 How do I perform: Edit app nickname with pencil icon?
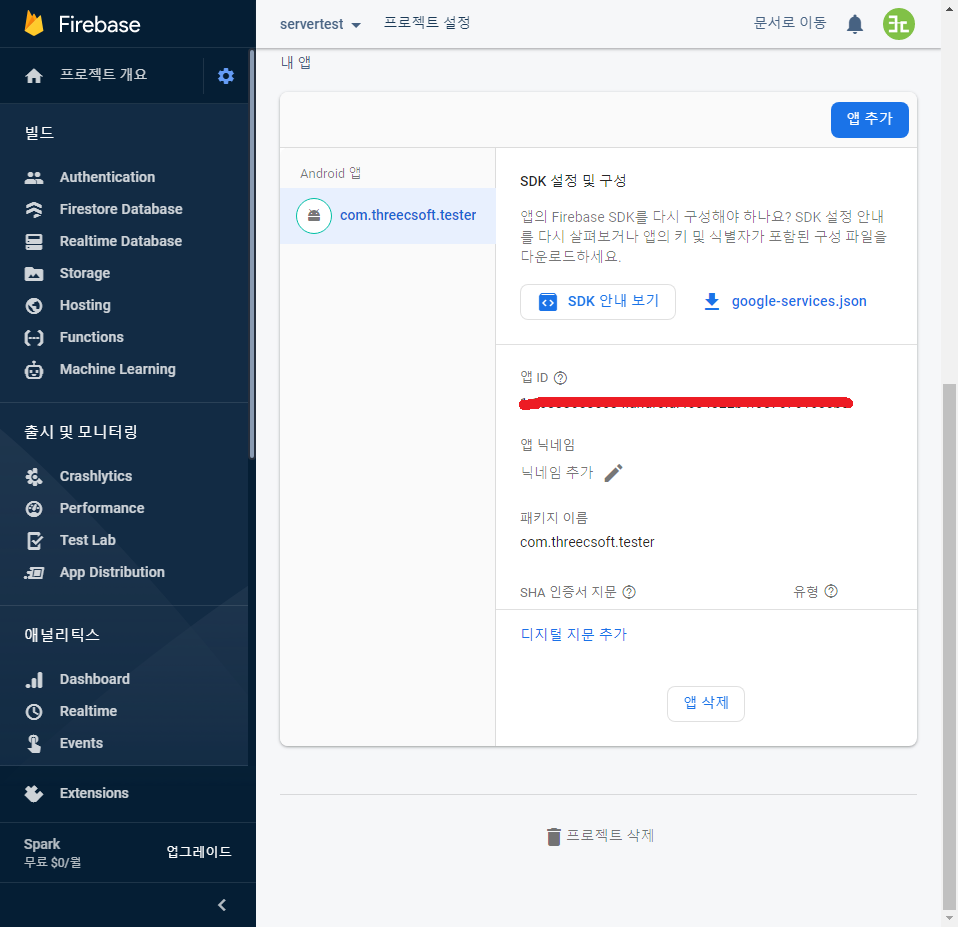pyautogui.click(x=613, y=472)
